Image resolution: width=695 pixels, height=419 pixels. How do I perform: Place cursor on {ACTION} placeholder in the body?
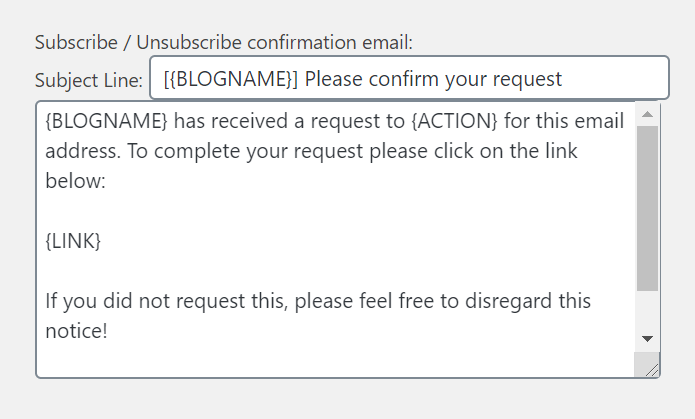[454, 121]
